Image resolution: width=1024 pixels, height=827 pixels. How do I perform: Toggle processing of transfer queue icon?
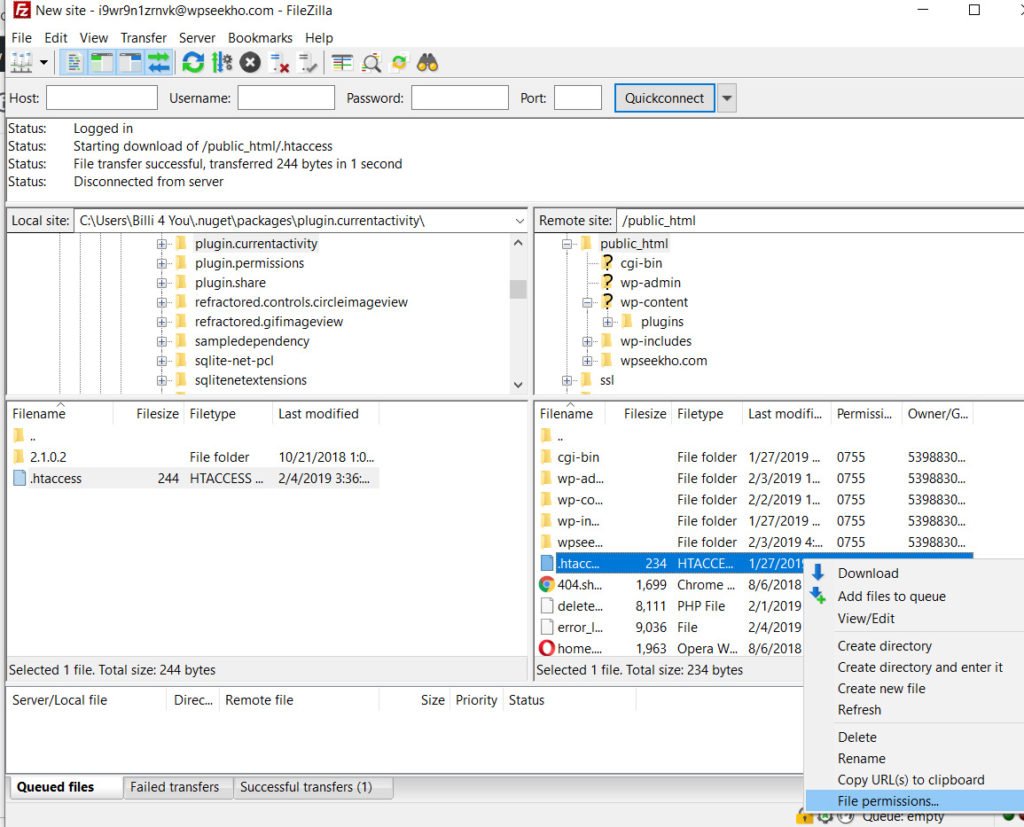(x=222, y=63)
